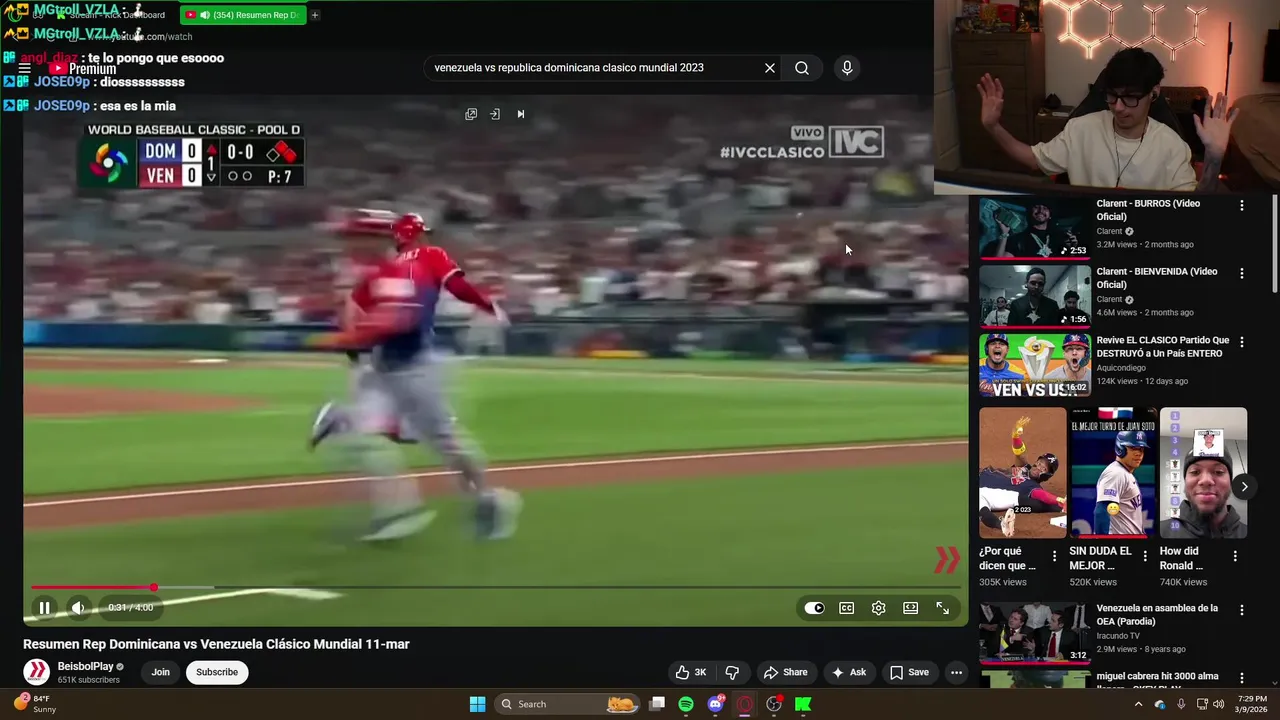Screen dimensions: 1280x720
Task: Open more actions three-dot menu under video
Action: coord(956,672)
